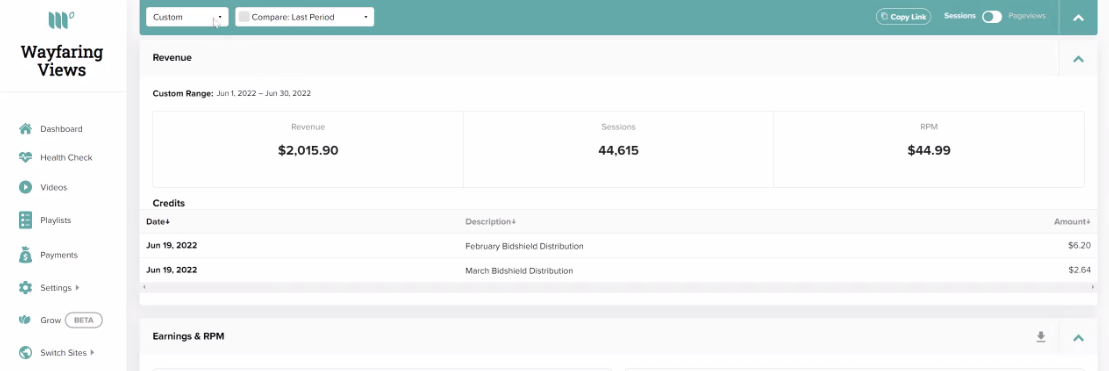Click the Payments money bag icon
The width and height of the screenshot is (1109, 371).
pyautogui.click(x=25, y=254)
